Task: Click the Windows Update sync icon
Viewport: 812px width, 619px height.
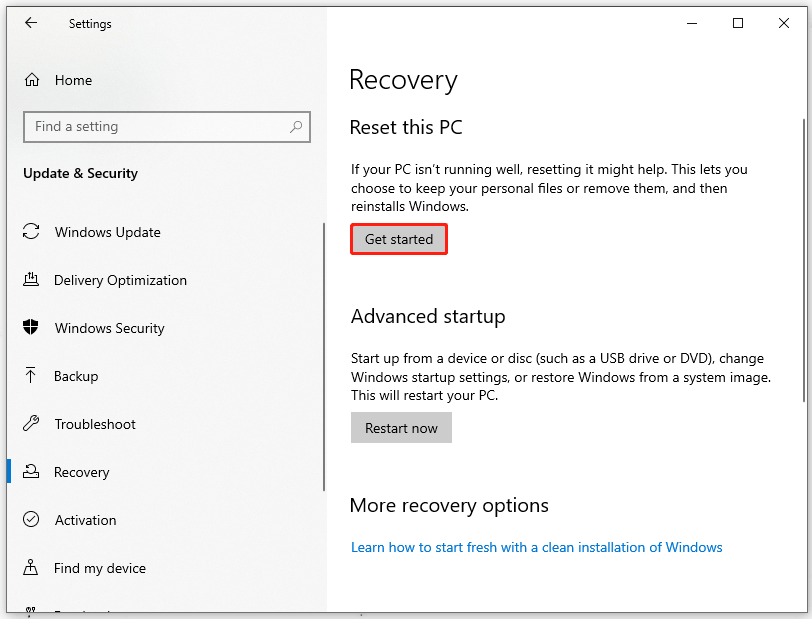Action: coord(31,231)
